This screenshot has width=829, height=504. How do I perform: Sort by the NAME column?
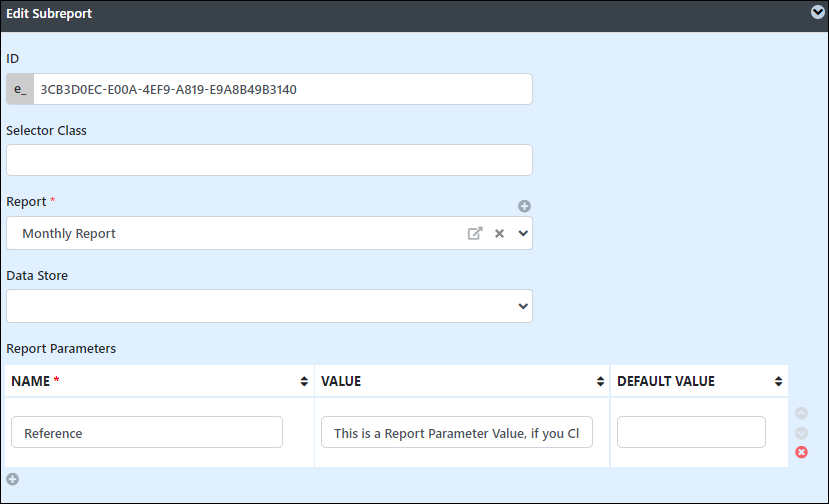point(304,381)
